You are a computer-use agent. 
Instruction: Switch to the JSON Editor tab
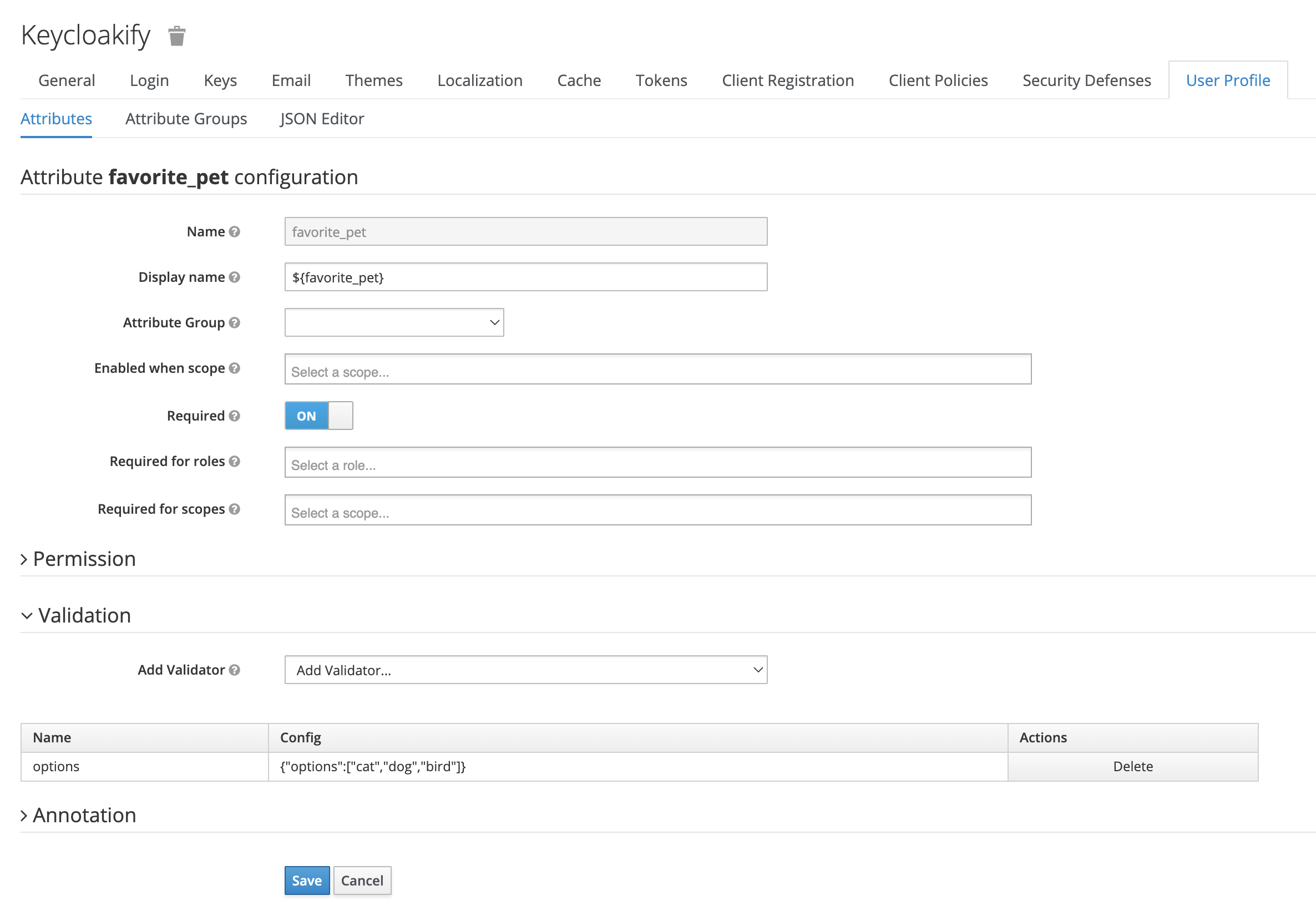(321, 119)
